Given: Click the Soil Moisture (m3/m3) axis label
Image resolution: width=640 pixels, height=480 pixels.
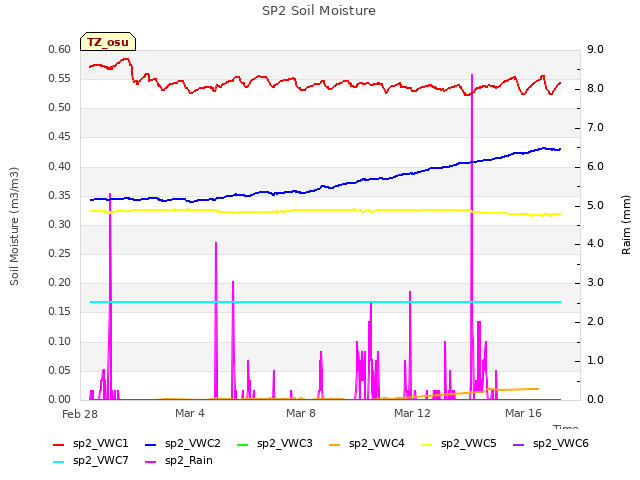Looking at the screenshot, I should (14, 226).
